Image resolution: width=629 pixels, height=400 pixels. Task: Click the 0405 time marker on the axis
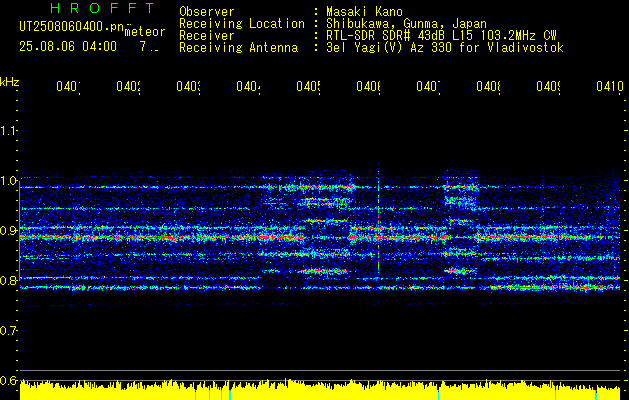[308, 86]
